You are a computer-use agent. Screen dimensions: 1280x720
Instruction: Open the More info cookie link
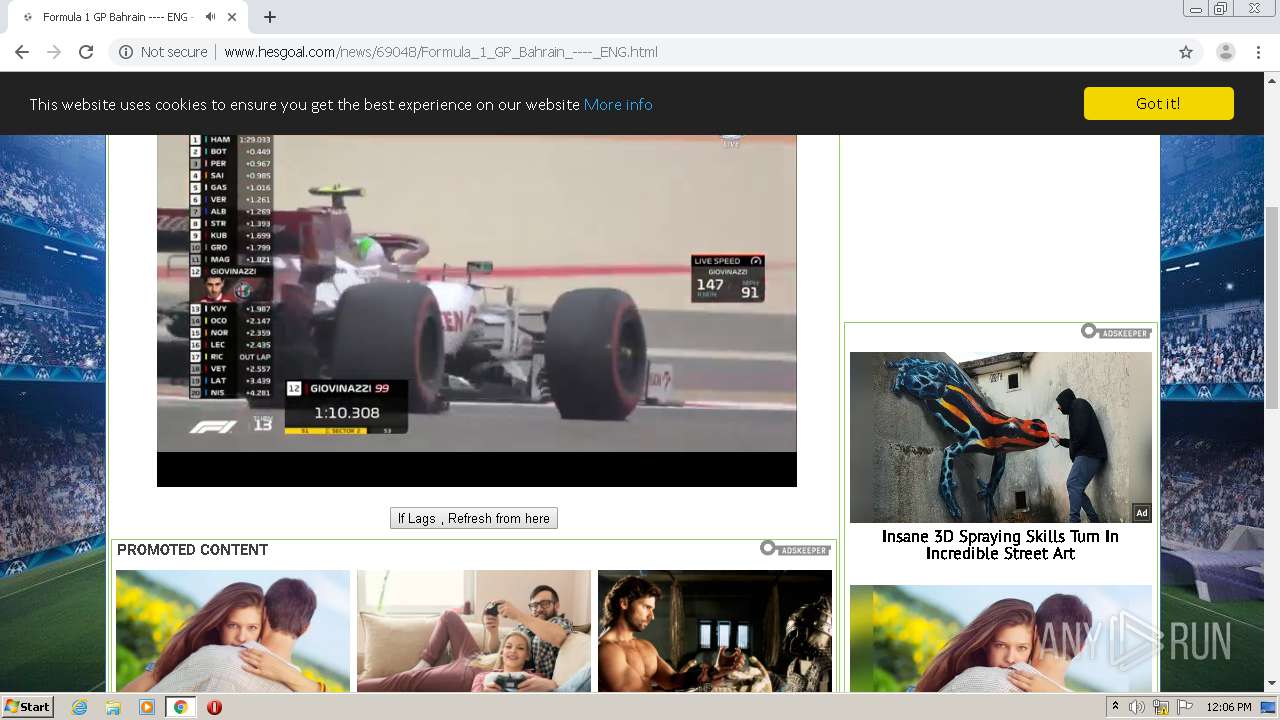[x=618, y=104]
